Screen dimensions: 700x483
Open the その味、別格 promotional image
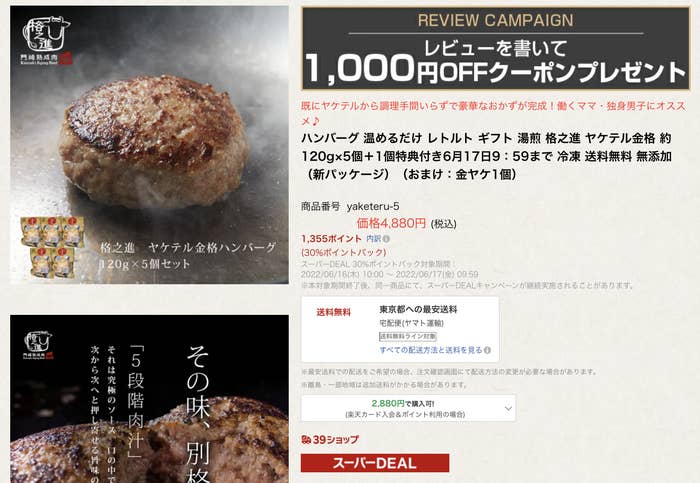coord(150,399)
